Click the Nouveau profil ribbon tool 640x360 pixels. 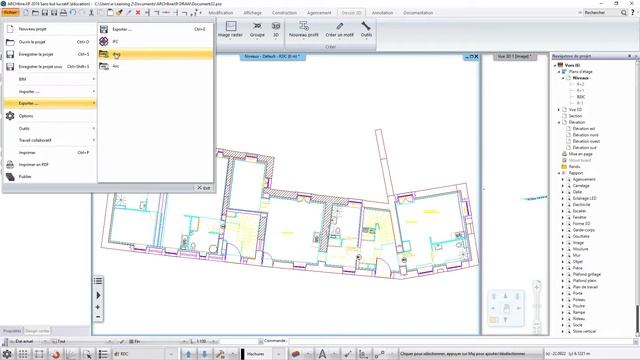tap(303, 29)
